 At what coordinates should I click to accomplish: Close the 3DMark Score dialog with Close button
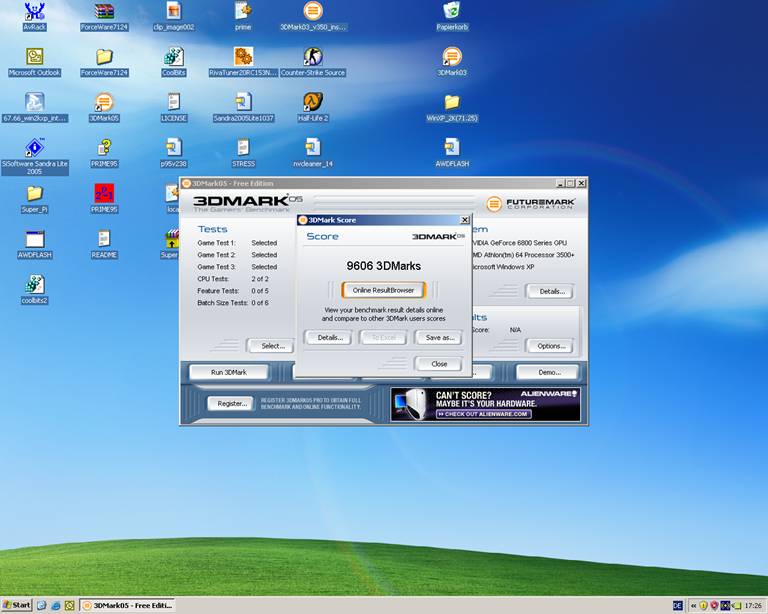(x=439, y=364)
